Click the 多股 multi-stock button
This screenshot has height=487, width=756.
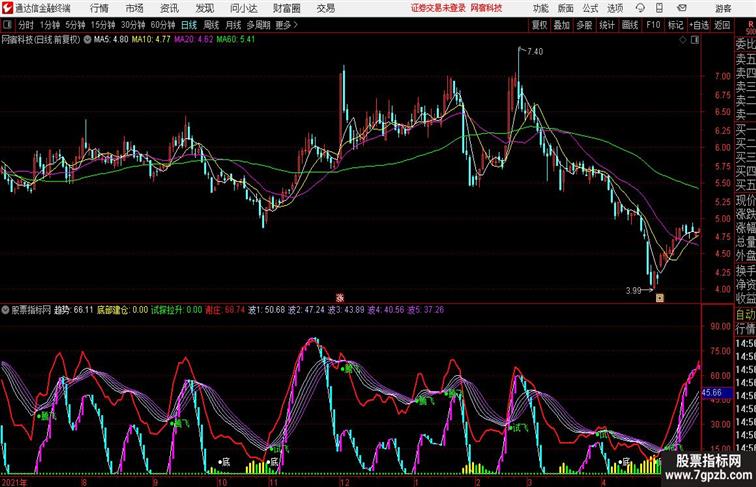(584, 25)
